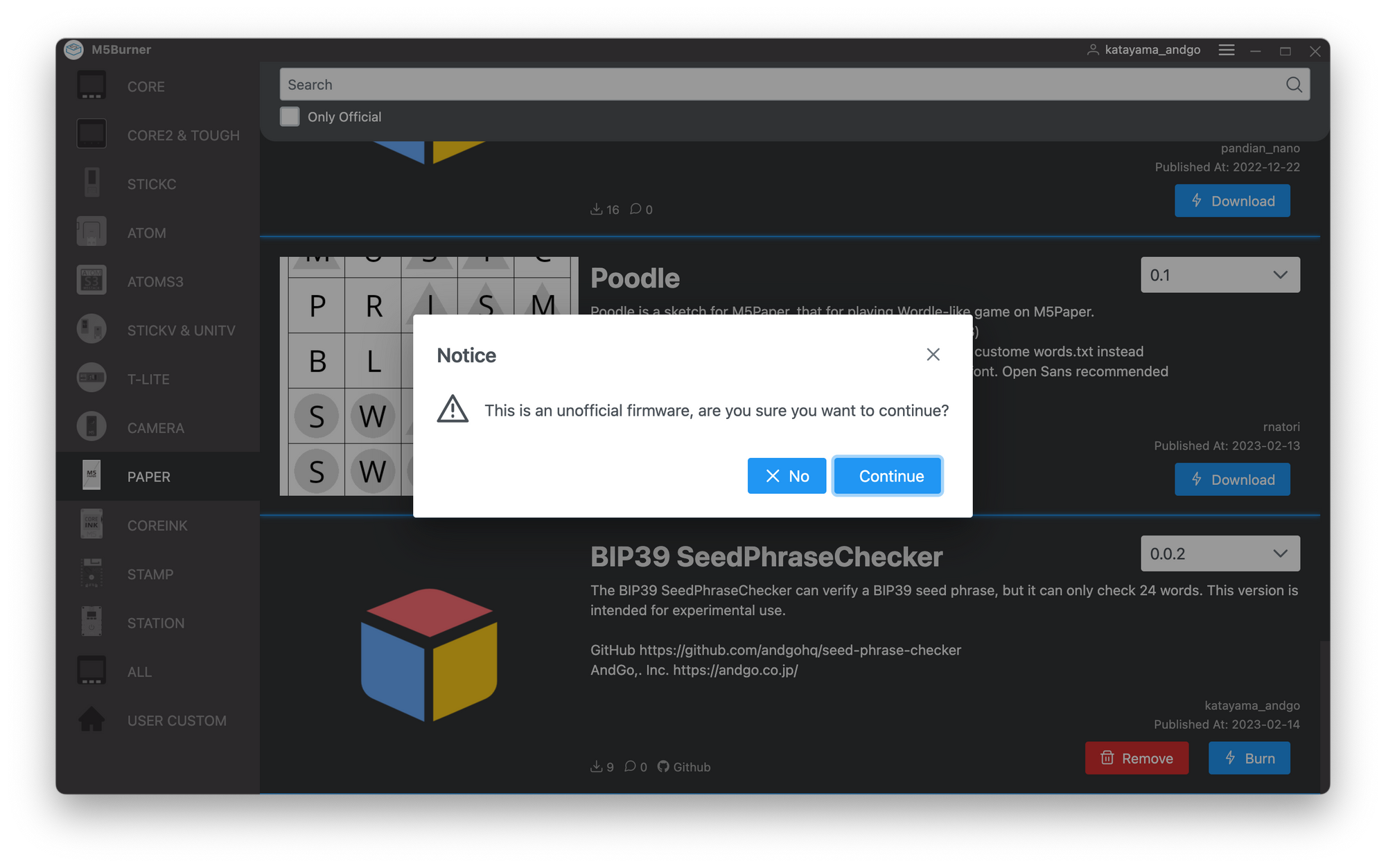Select the ATOMS3 device icon
Image resolution: width=1386 pixels, height=868 pixels.
[91, 281]
